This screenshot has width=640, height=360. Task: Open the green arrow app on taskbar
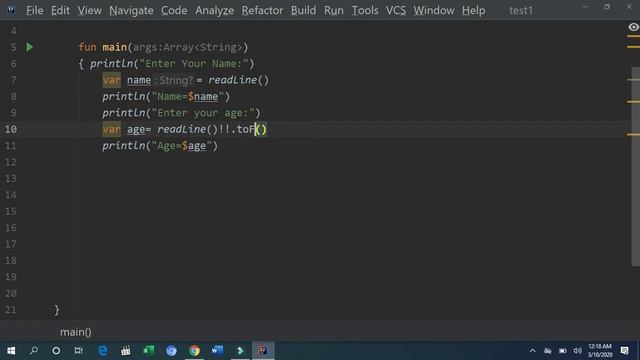(240, 351)
